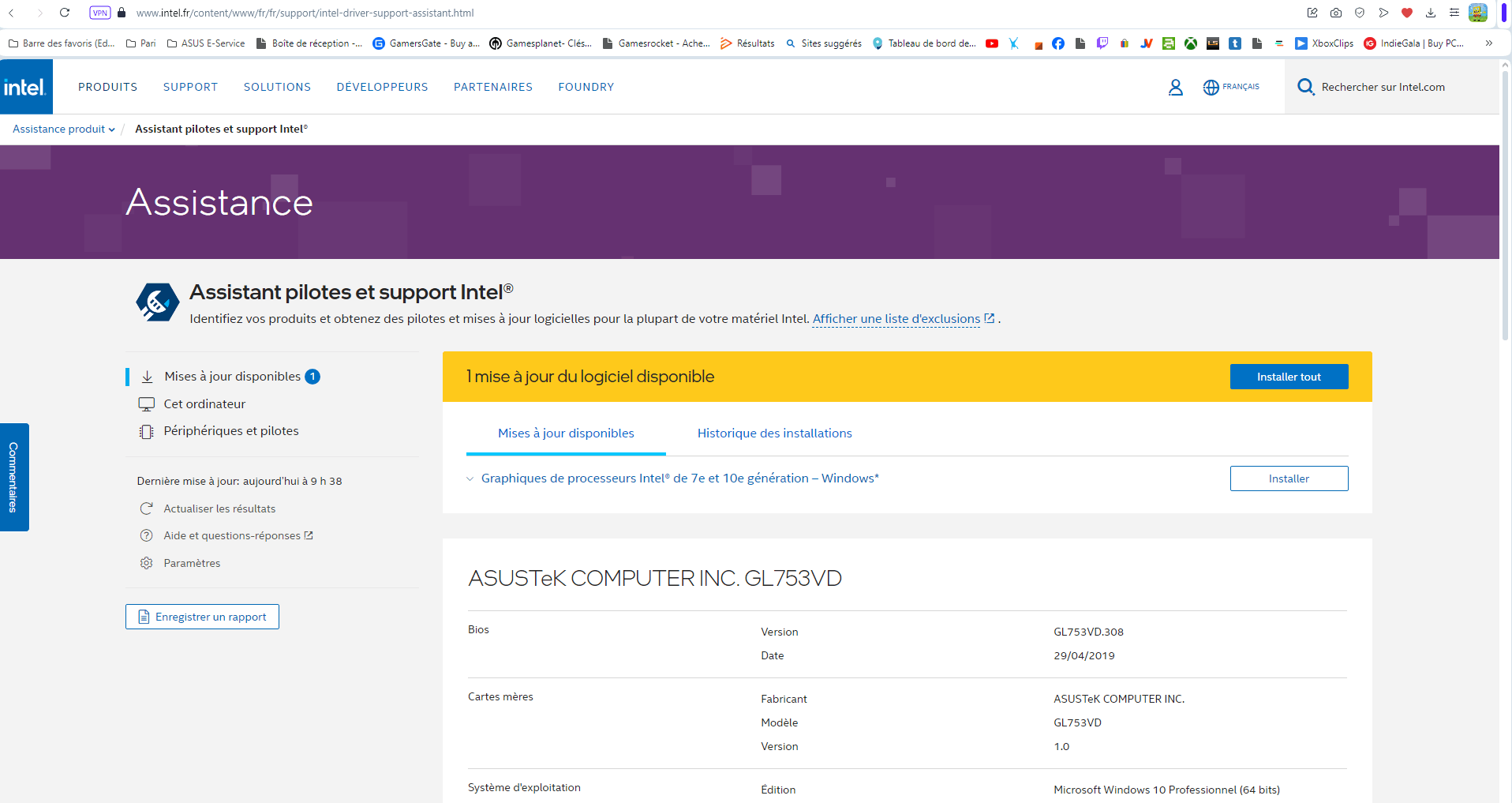Screen dimensions: 1512x803
Task: Open the IndieGala bookmark
Action: (x=1413, y=43)
